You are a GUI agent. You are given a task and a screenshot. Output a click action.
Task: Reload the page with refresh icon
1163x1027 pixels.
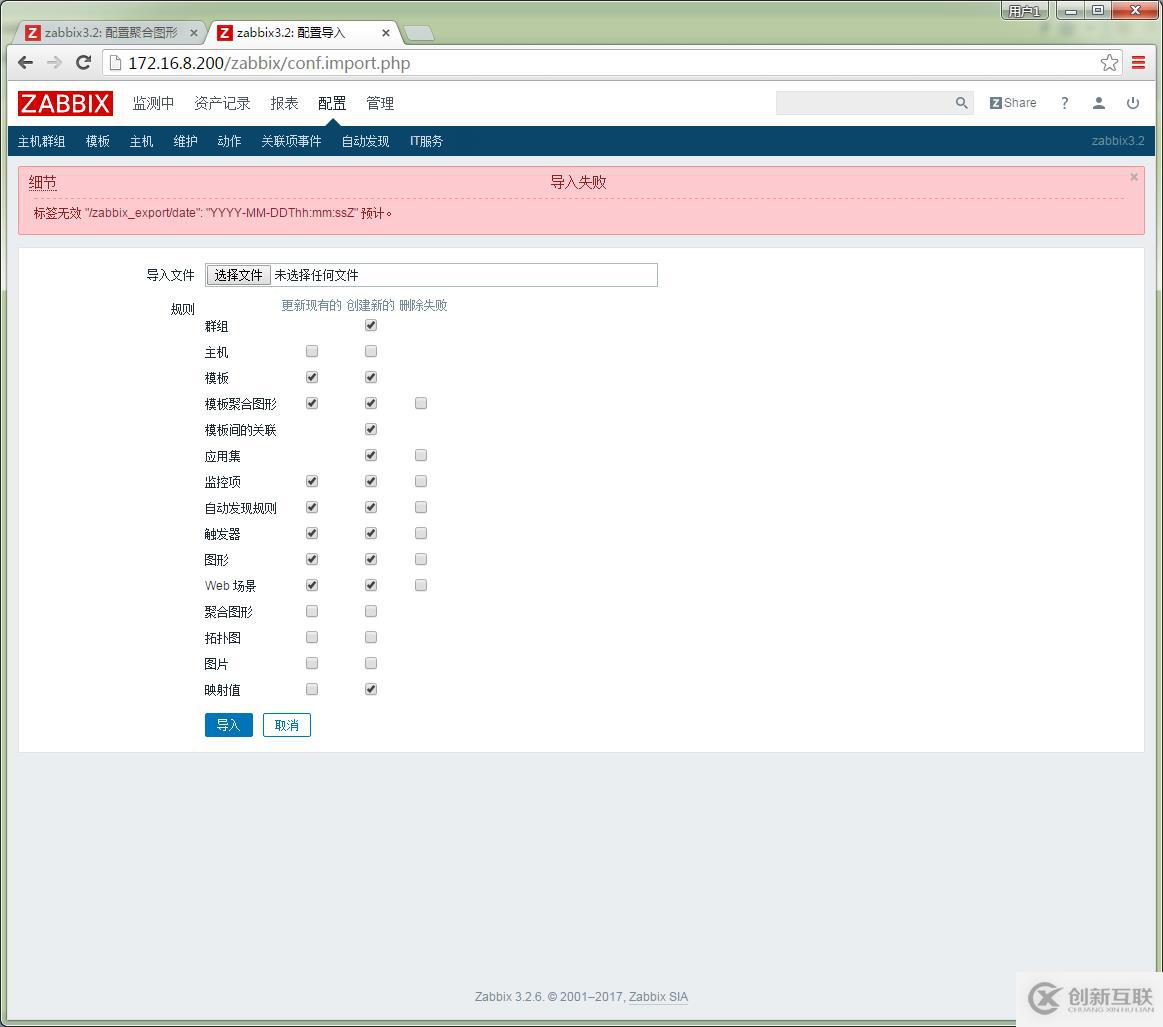click(83, 62)
